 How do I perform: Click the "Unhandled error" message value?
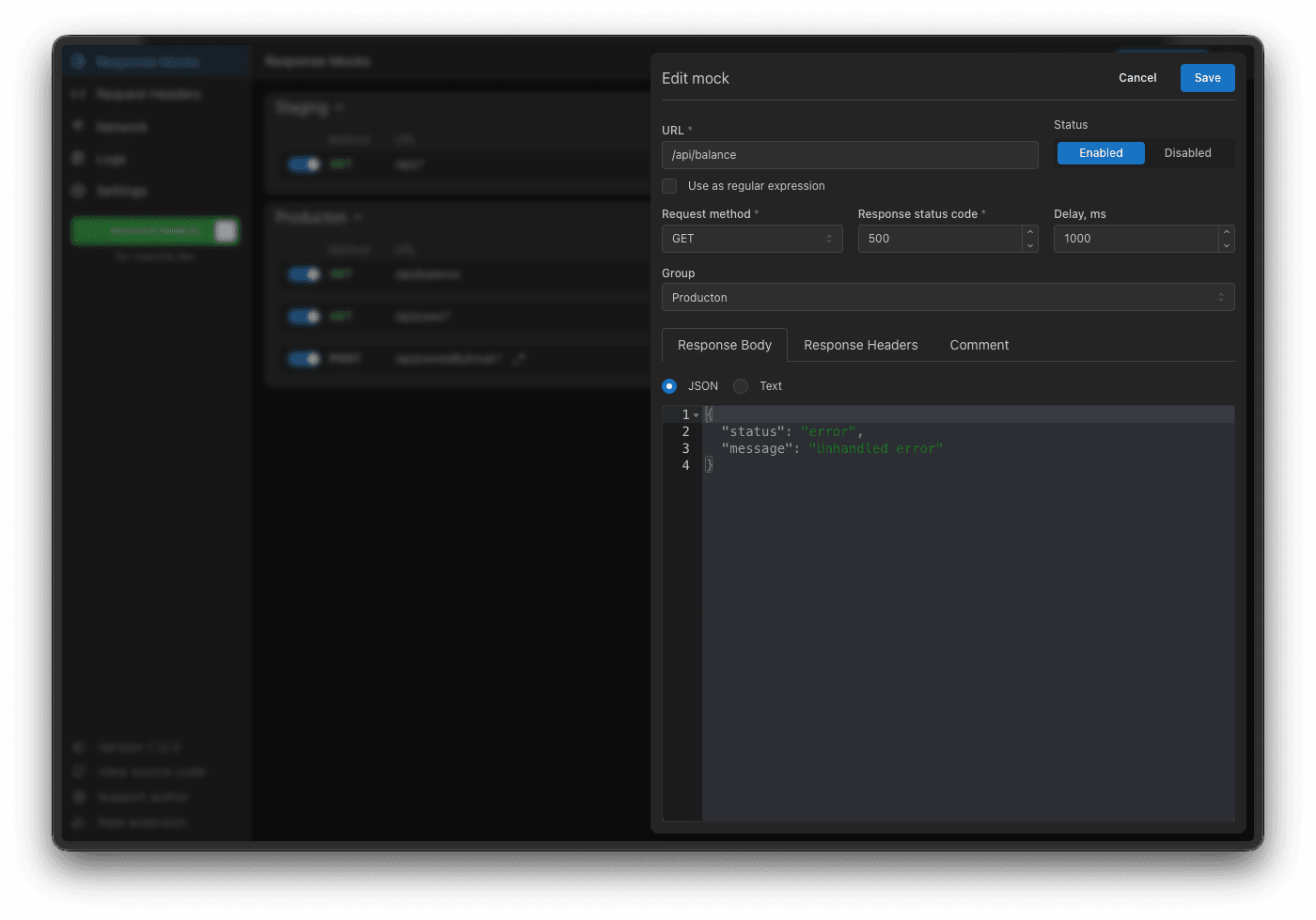(x=875, y=449)
